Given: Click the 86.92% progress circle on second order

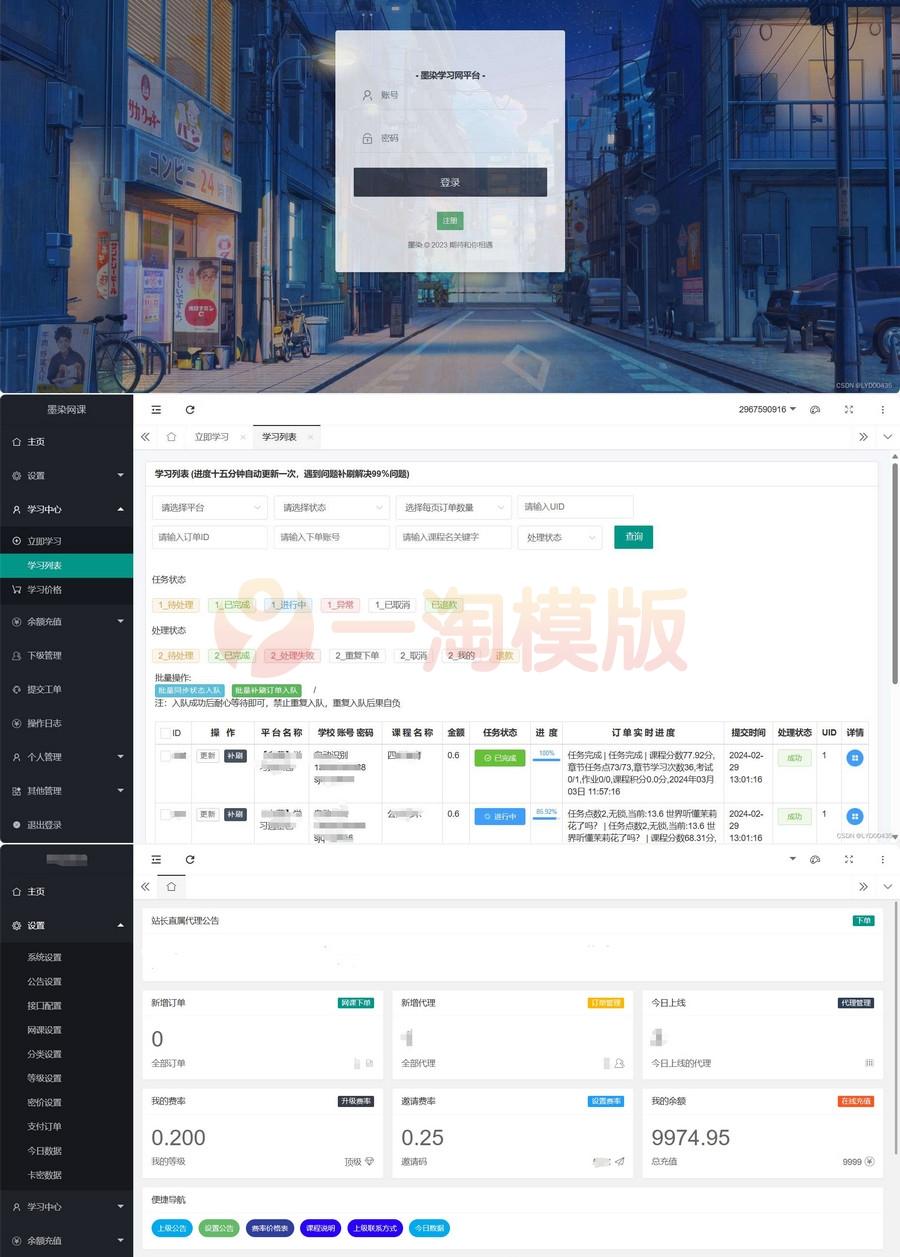Looking at the screenshot, I should pyautogui.click(x=546, y=816).
